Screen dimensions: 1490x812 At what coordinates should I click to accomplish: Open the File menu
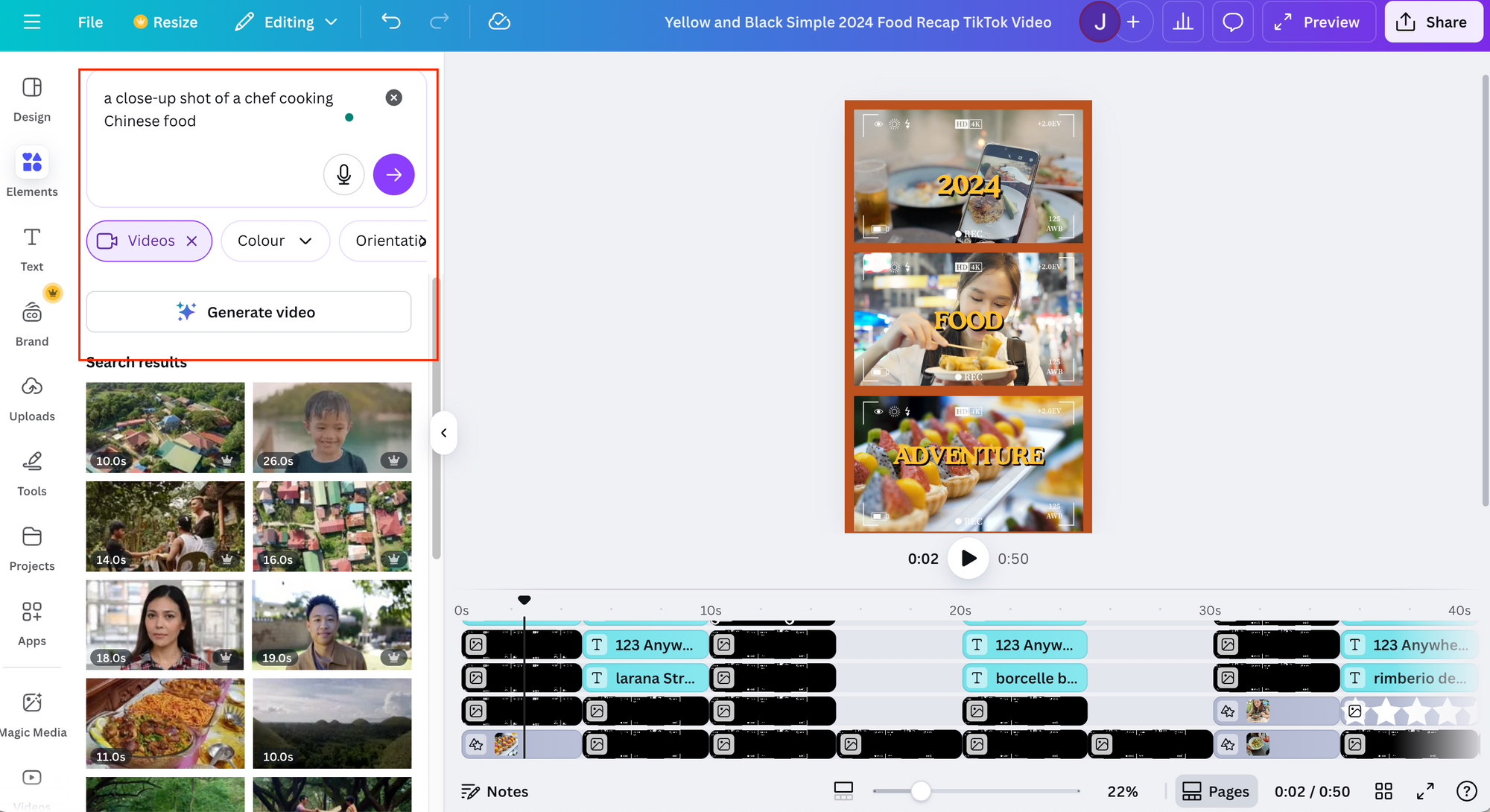coord(90,22)
